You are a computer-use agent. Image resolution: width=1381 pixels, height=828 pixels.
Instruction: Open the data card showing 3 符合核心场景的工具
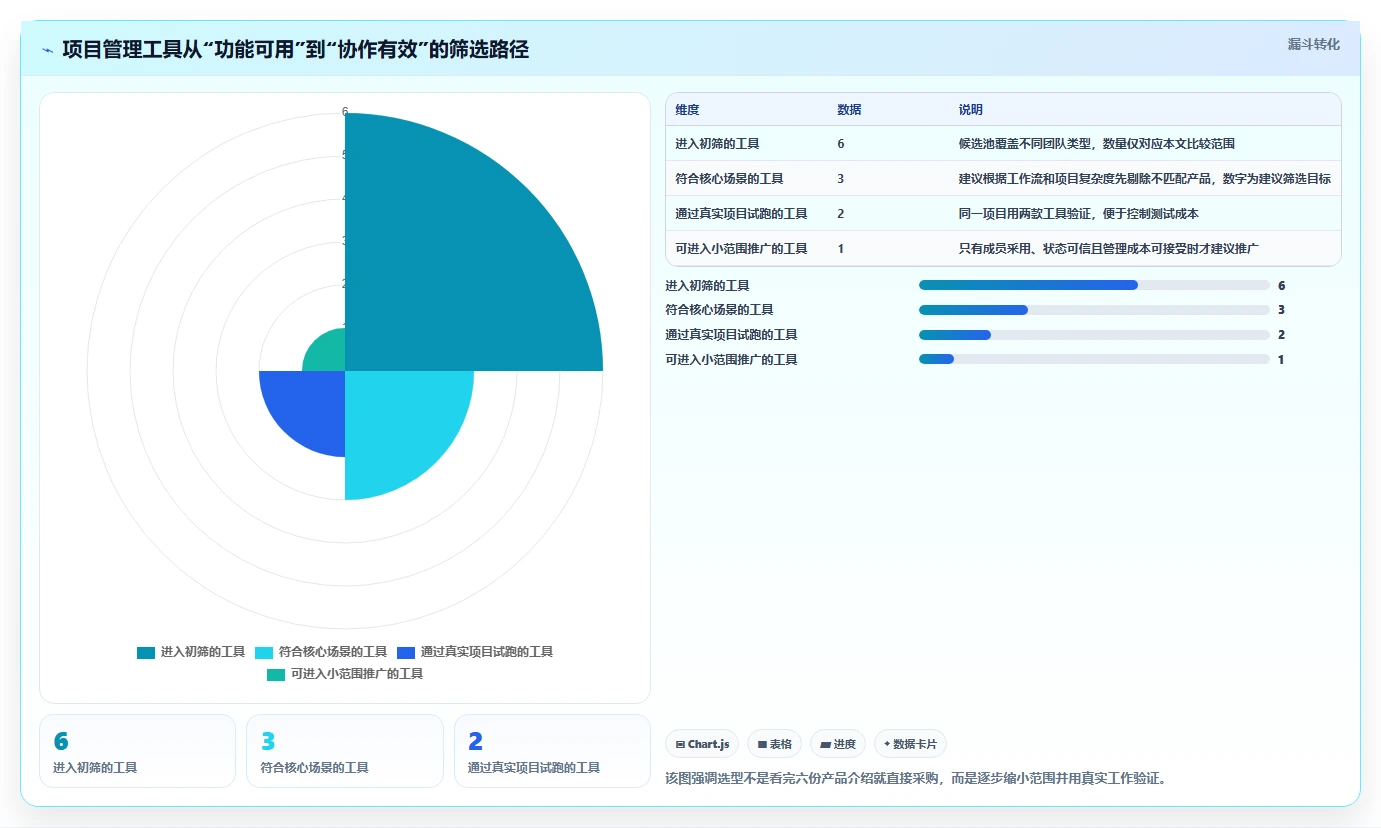pos(345,751)
